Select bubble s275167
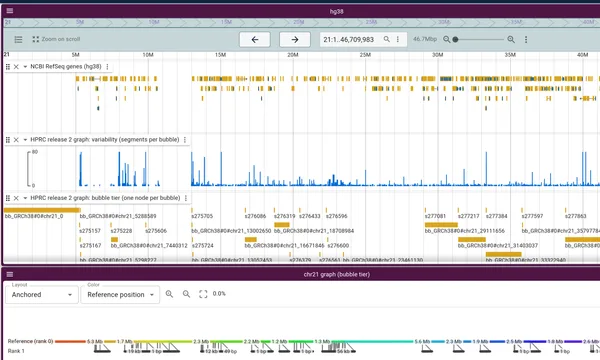Viewport: 600px width, 360px height. 90,245
